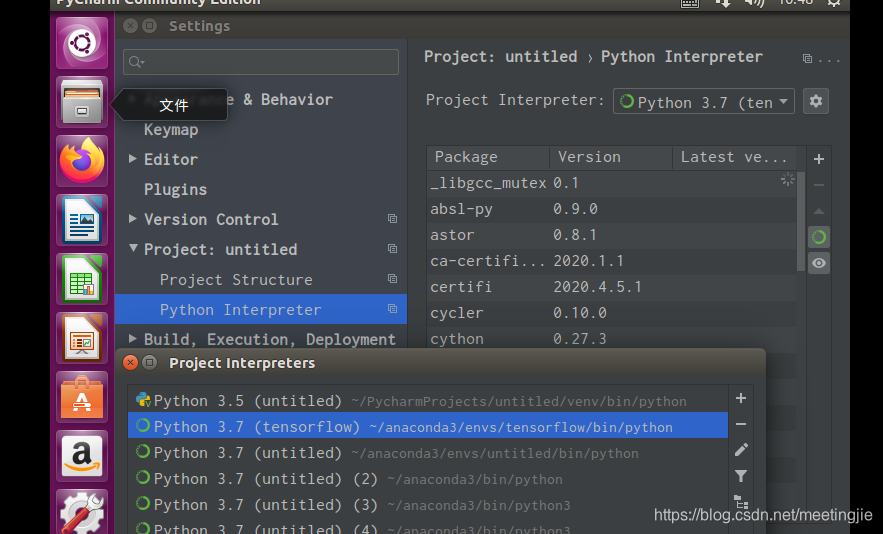Launch Firefox from the dock
The height and width of the screenshot is (534, 883).
click(x=82, y=161)
